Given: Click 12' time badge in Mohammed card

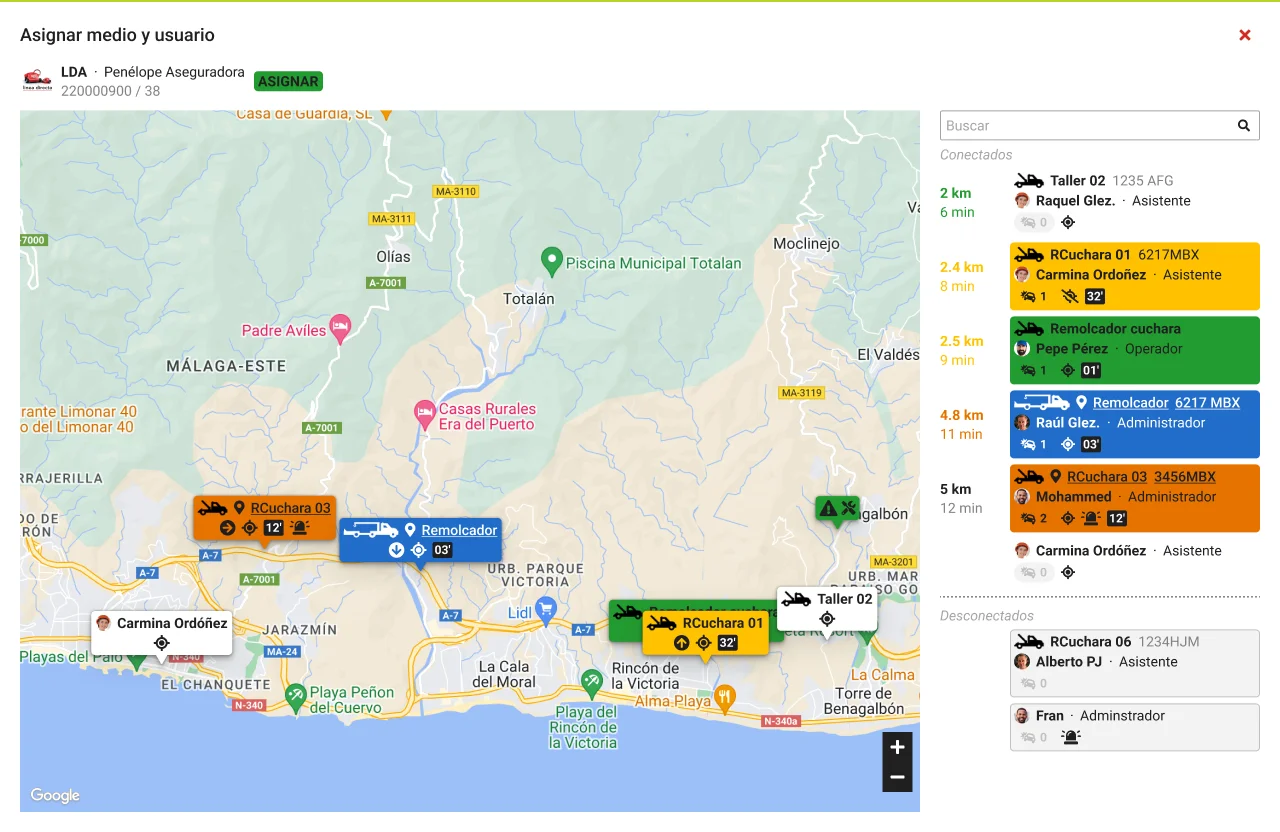Looking at the screenshot, I should [x=1117, y=519].
